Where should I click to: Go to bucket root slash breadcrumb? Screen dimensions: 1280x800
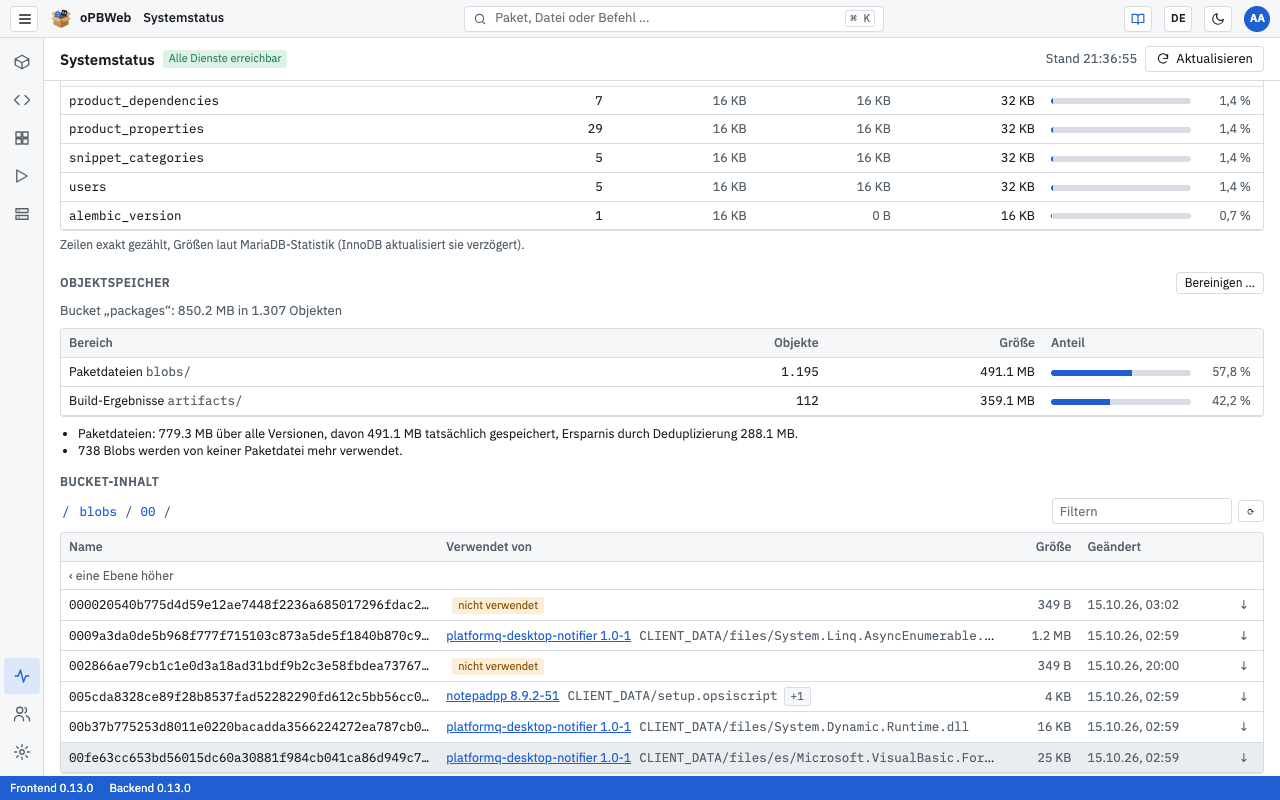[x=66, y=512]
